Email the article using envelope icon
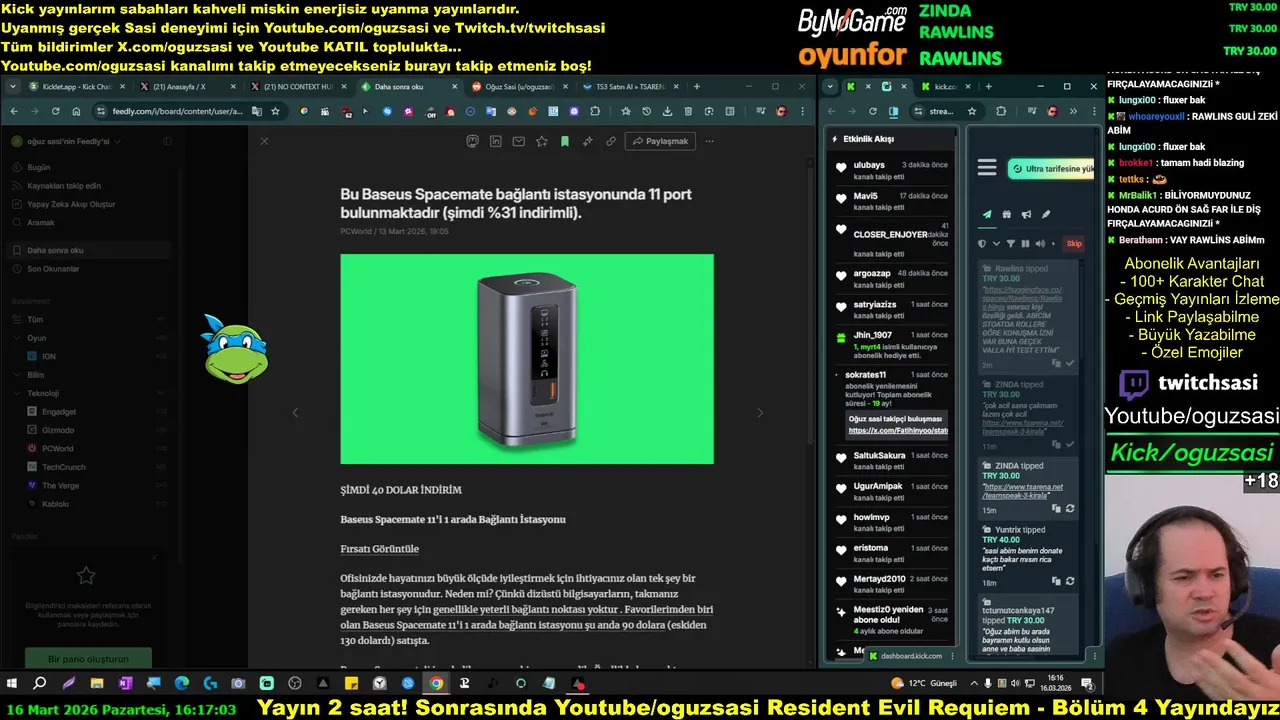This screenshot has width=1280, height=720. click(519, 141)
